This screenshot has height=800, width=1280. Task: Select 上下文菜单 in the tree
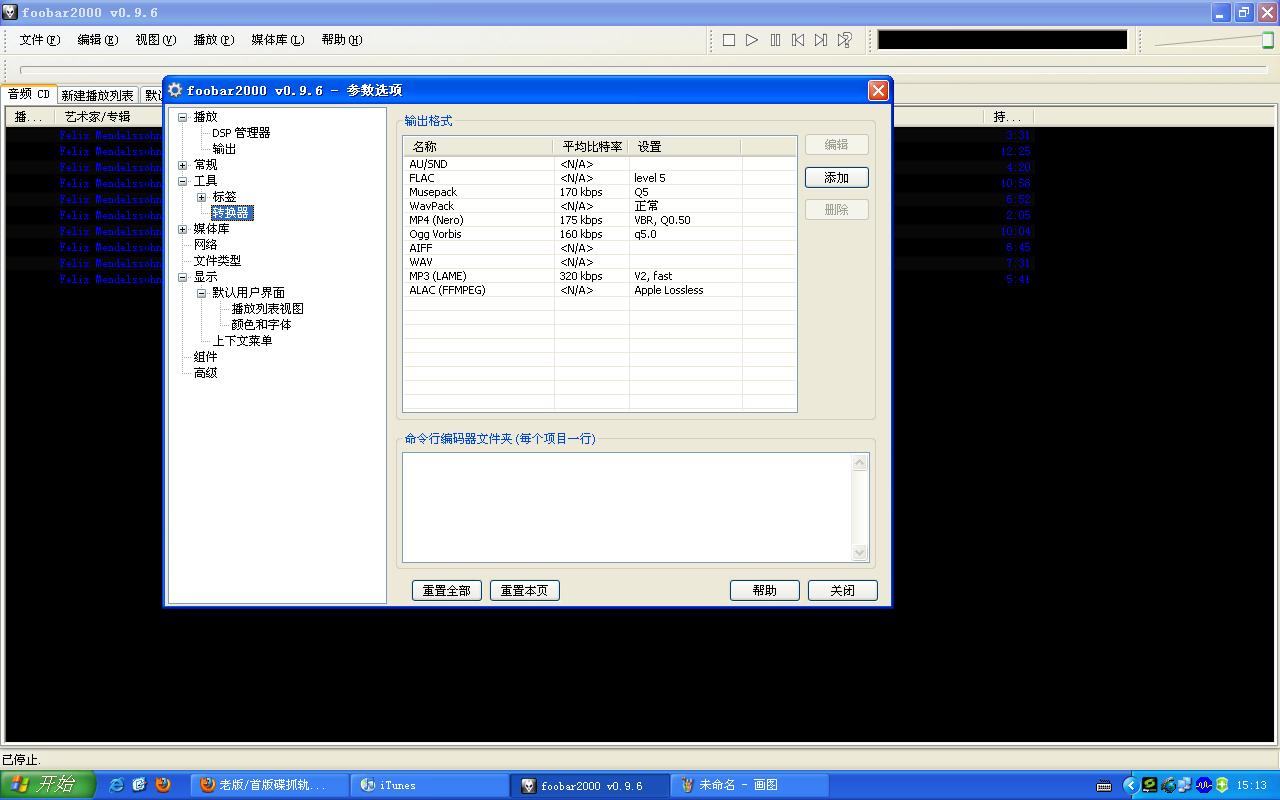[x=242, y=341]
